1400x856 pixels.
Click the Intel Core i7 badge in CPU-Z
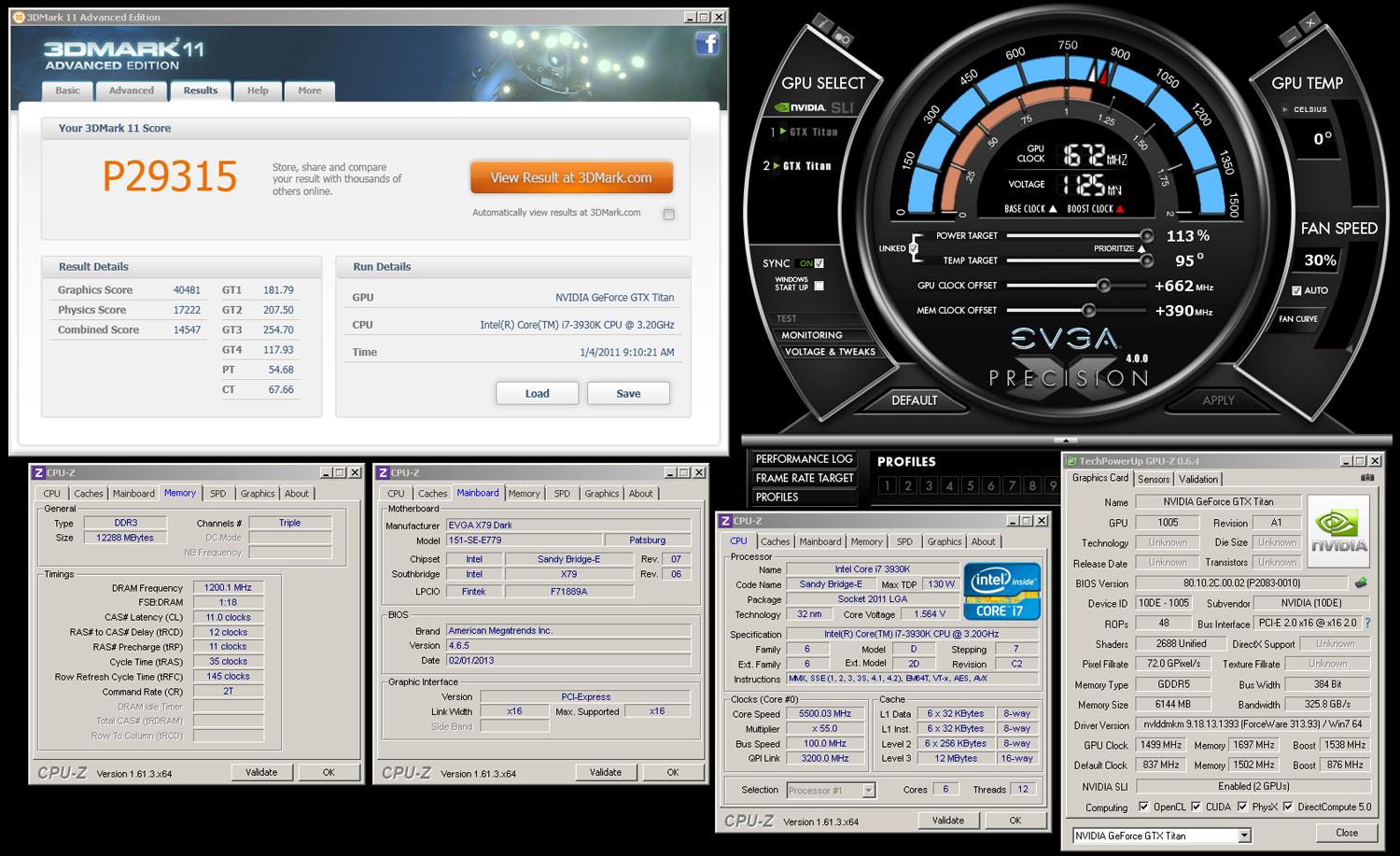[1001, 592]
